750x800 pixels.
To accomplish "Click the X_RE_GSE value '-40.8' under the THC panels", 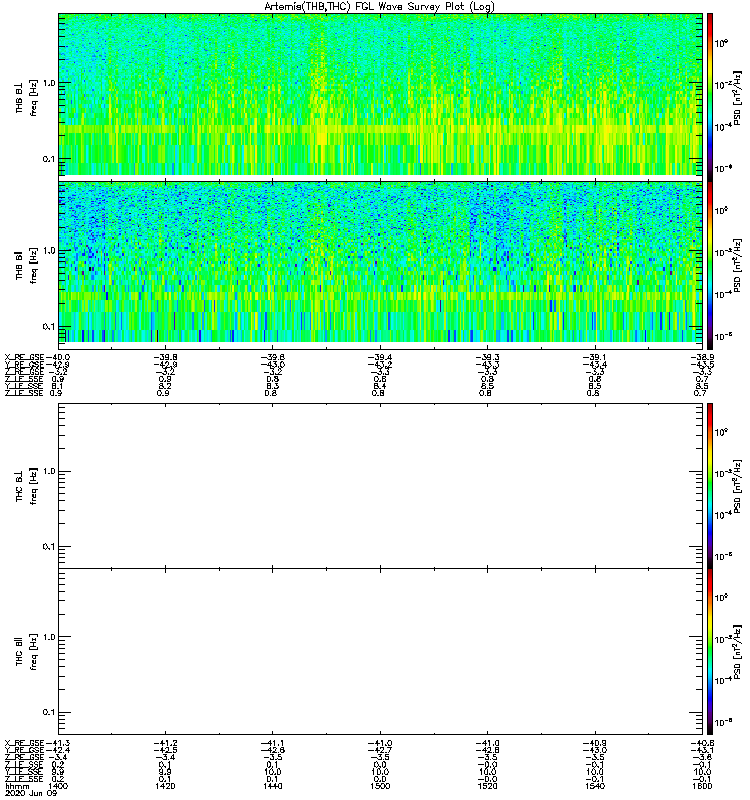I will (x=702, y=743).
